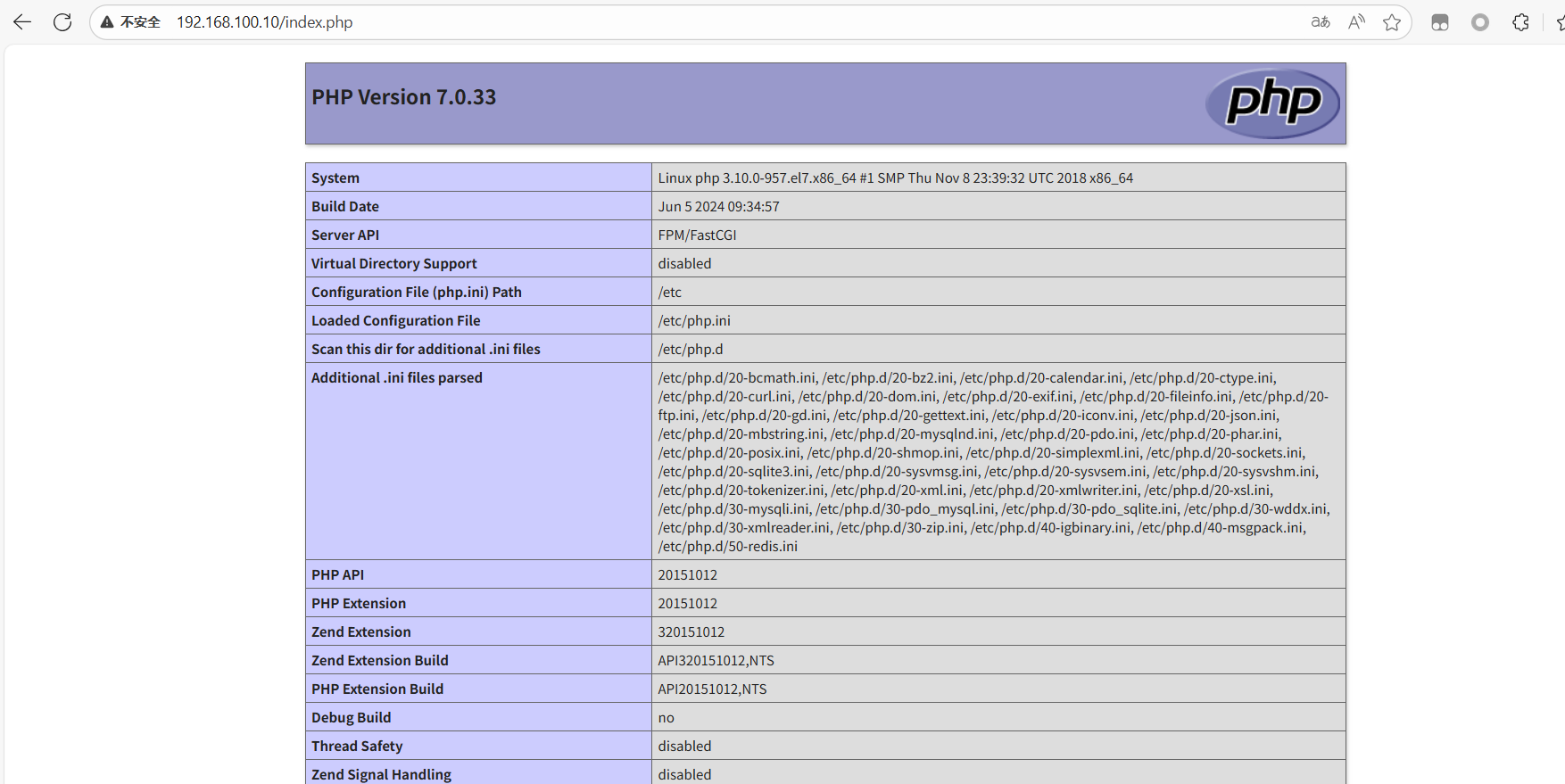Open the extensions puzzle icon
Image resolution: width=1565 pixels, height=784 pixels.
click(1521, 22)
